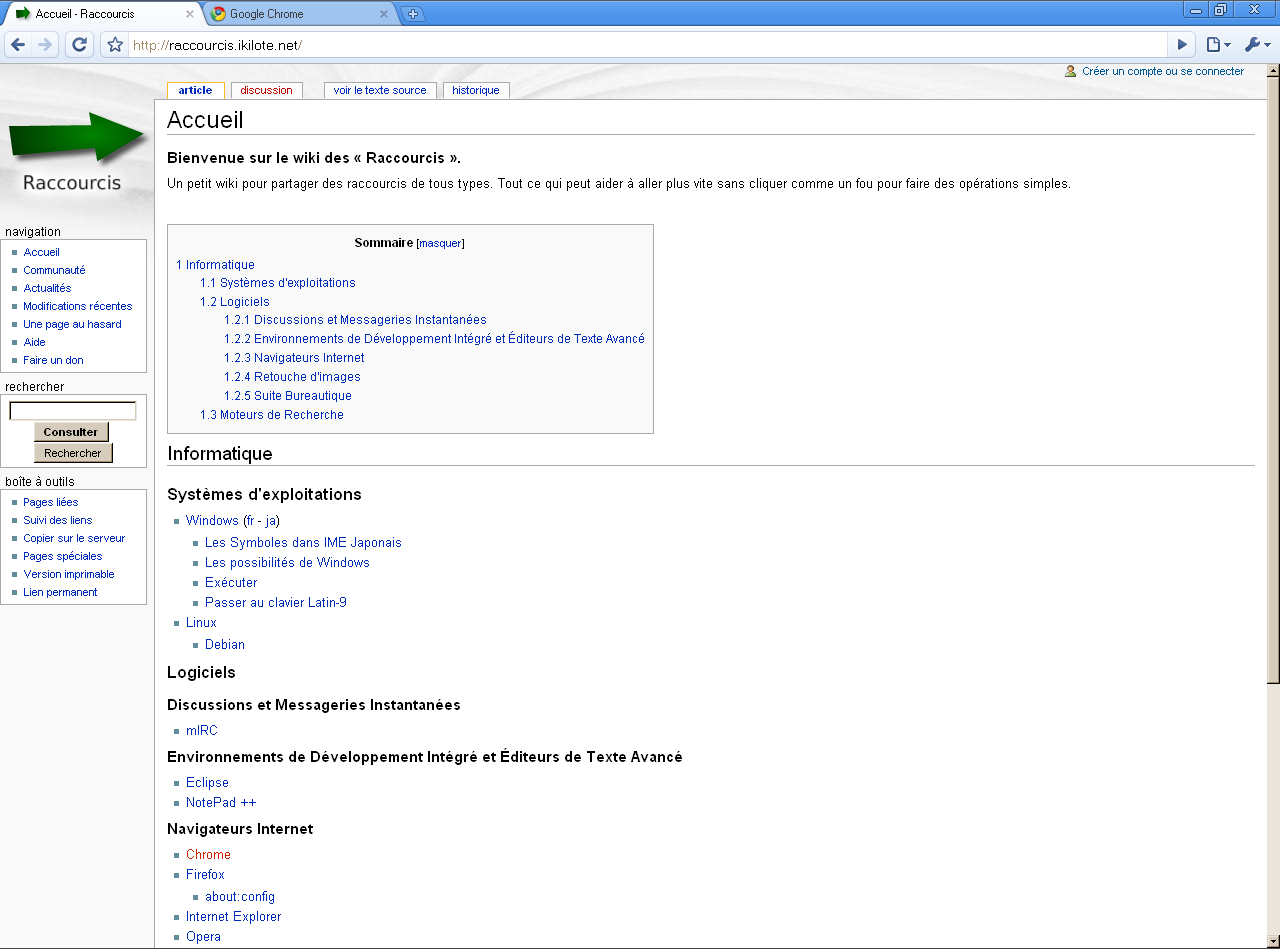Open the Communauté sidebar link
This screenshot has width=1280, height=949.
click(55, 270)
